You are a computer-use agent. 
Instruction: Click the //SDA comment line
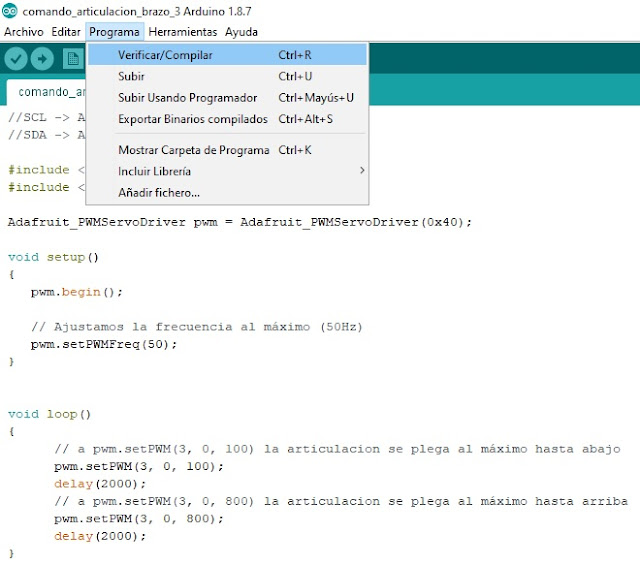pos(47,135)
